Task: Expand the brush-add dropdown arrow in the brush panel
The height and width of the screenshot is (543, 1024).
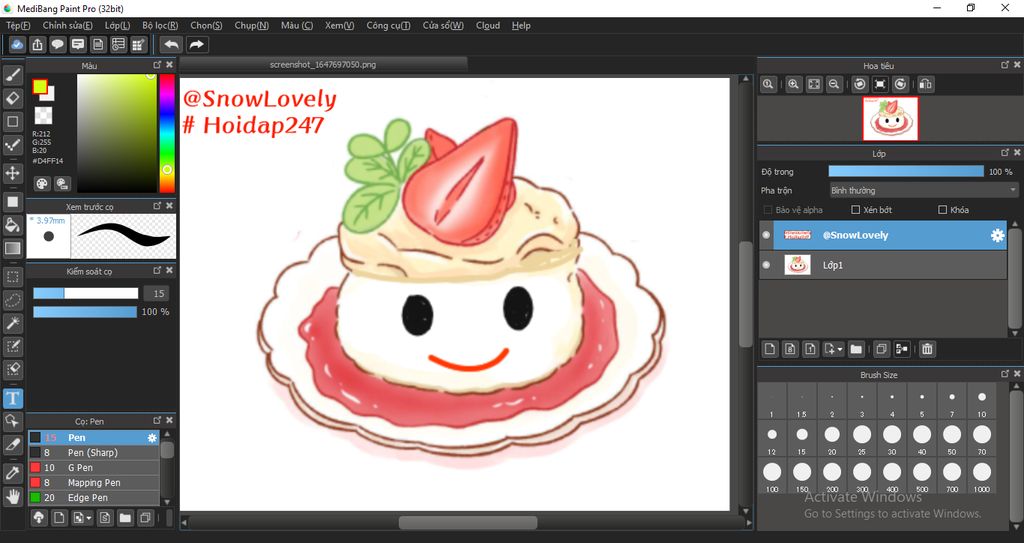Action: (89, 518)
